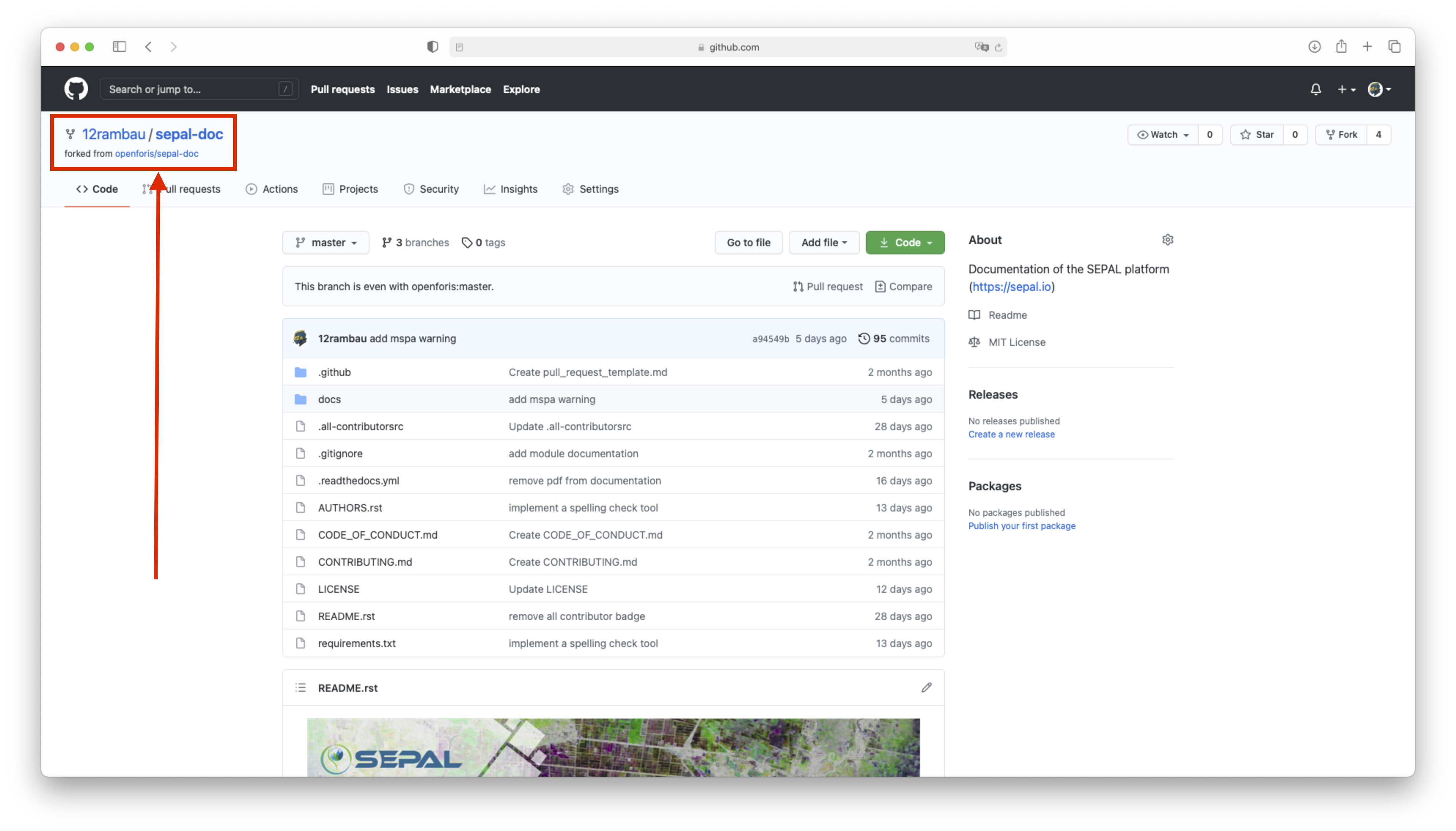
Task: Switch to the Actions tab
Action: coord(272,189)
